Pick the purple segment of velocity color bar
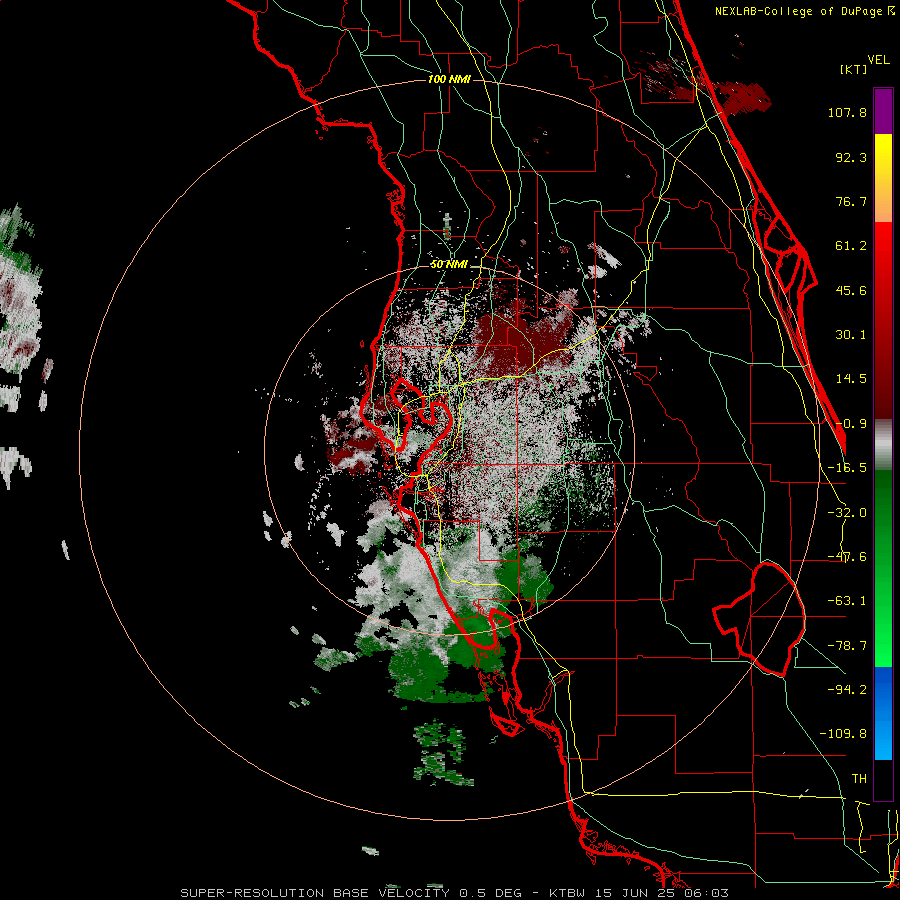The height and width of the screenshot is (900, 900). 883,111
